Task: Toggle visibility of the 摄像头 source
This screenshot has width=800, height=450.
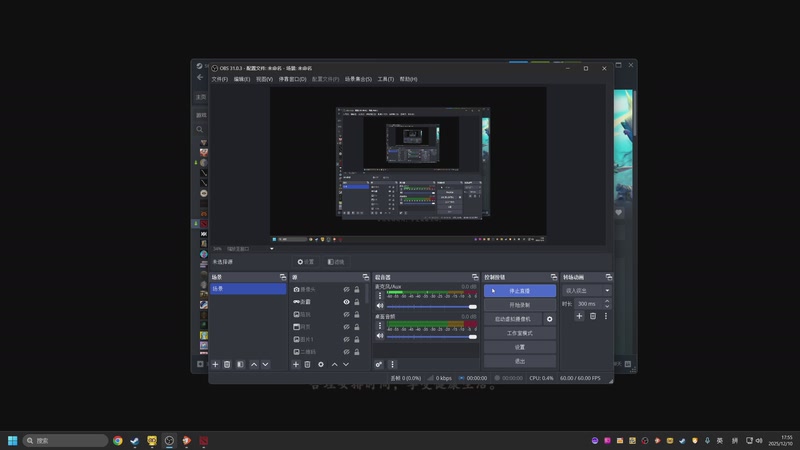Action: pos(346,289)
